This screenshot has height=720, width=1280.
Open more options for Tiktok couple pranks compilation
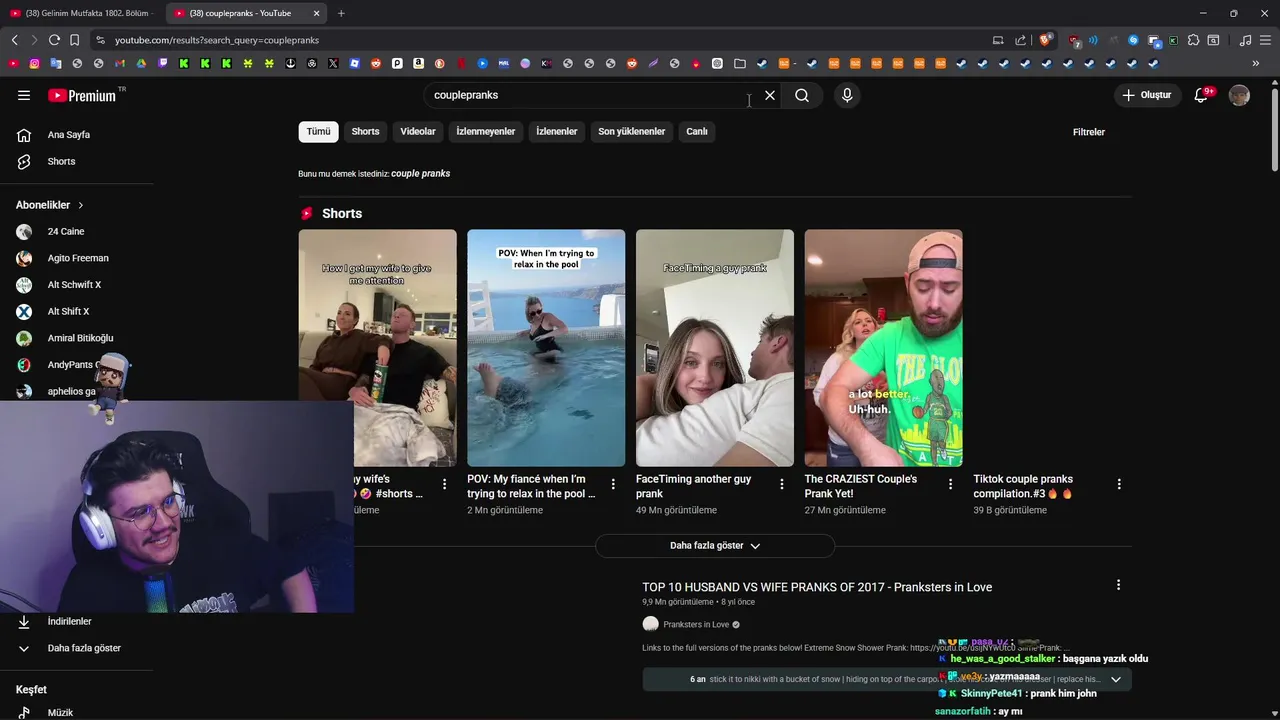(1118, 484)
